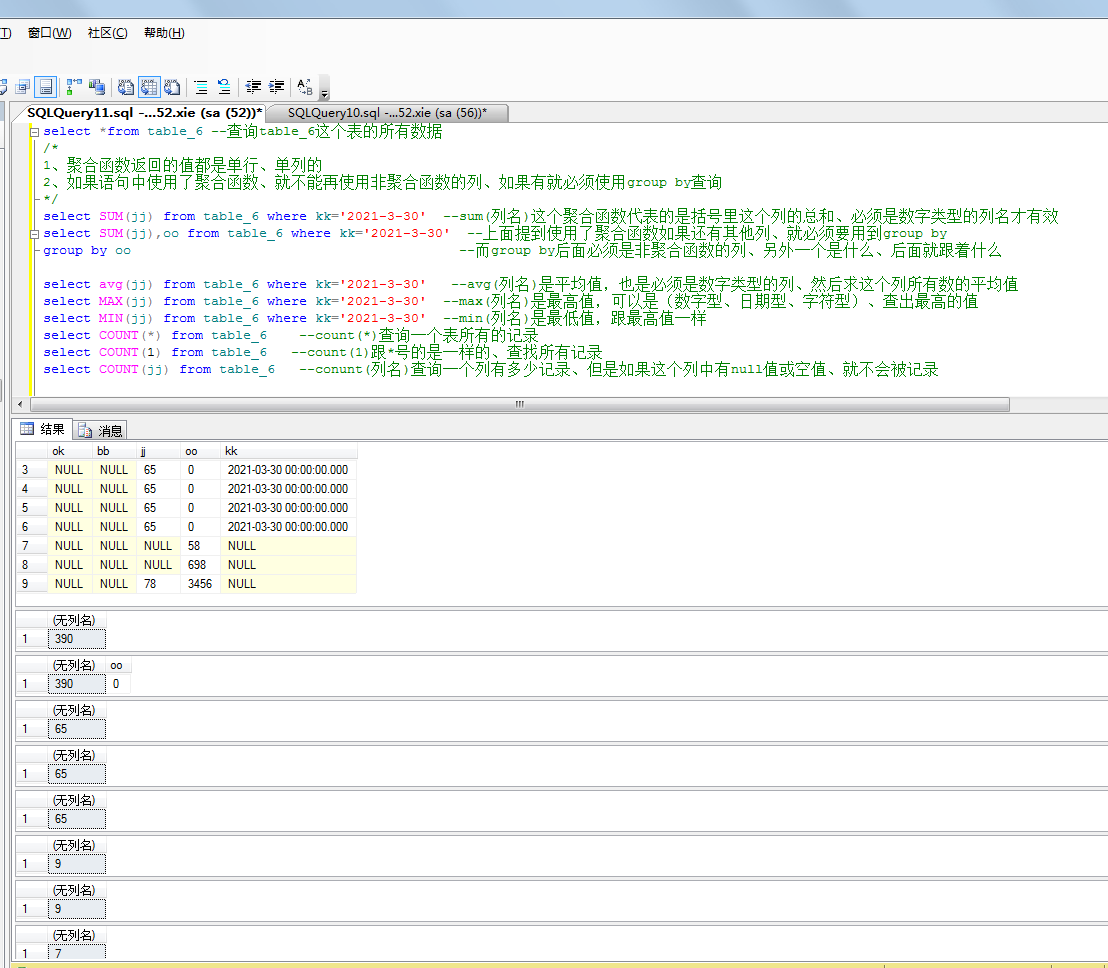Click Specify Values for Template Parameters icon

[305, 87]
